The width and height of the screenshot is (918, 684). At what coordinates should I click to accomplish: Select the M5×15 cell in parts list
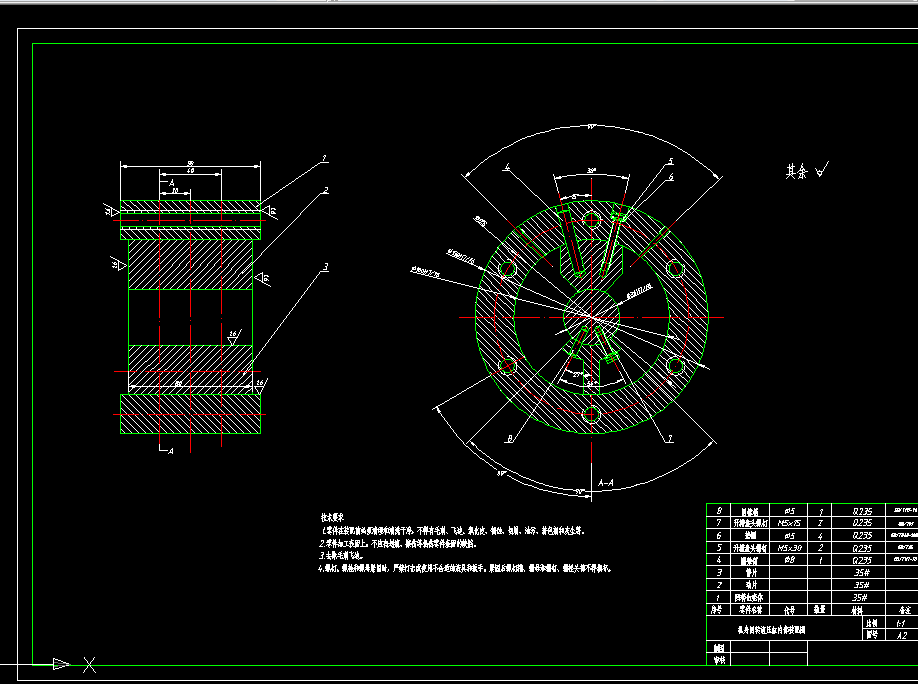point(789,523)
